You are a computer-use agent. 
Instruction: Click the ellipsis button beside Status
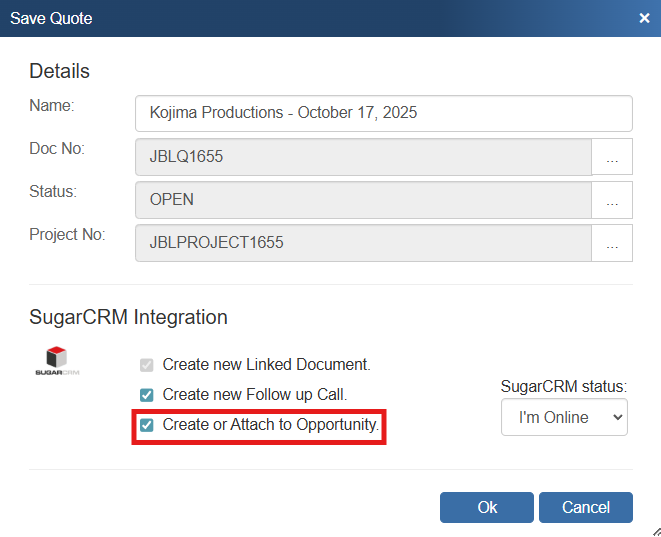tap(612, 200)
